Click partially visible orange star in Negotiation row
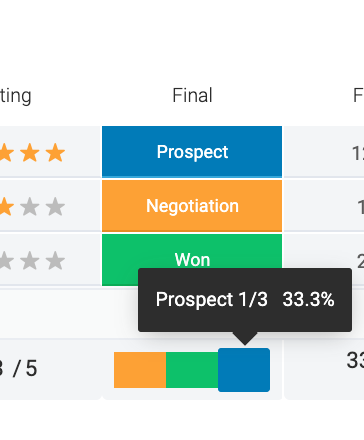This screenshot has height=440, width=364. click(7, 206)
